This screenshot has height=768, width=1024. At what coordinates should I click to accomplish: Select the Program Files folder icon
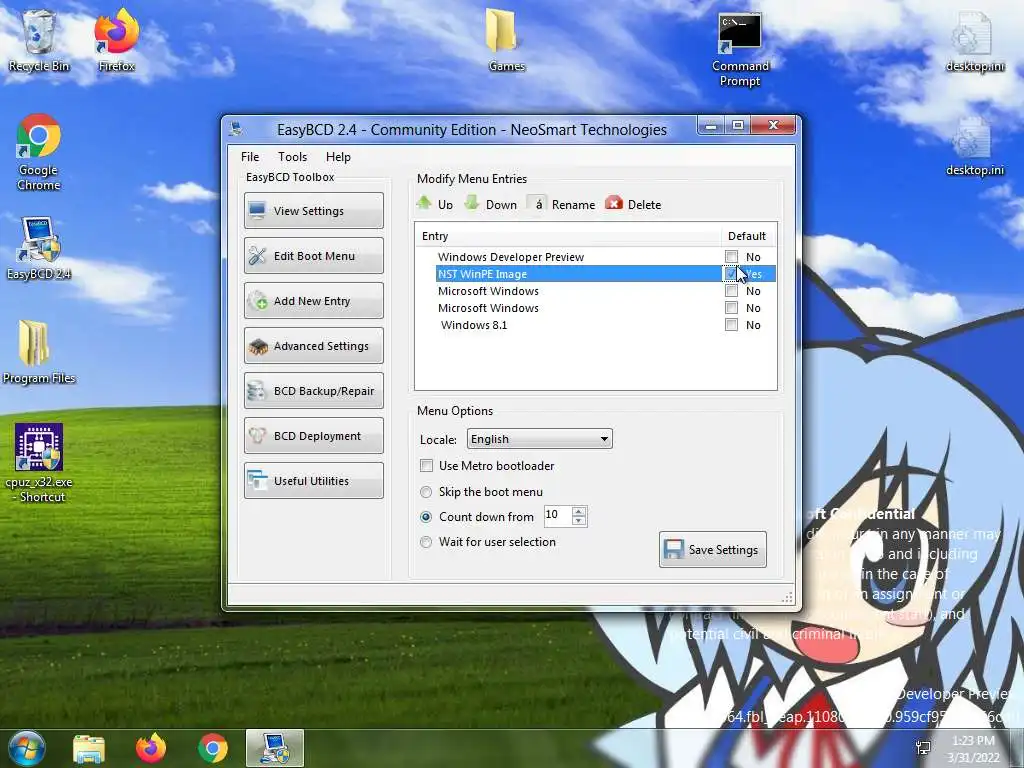39,353
